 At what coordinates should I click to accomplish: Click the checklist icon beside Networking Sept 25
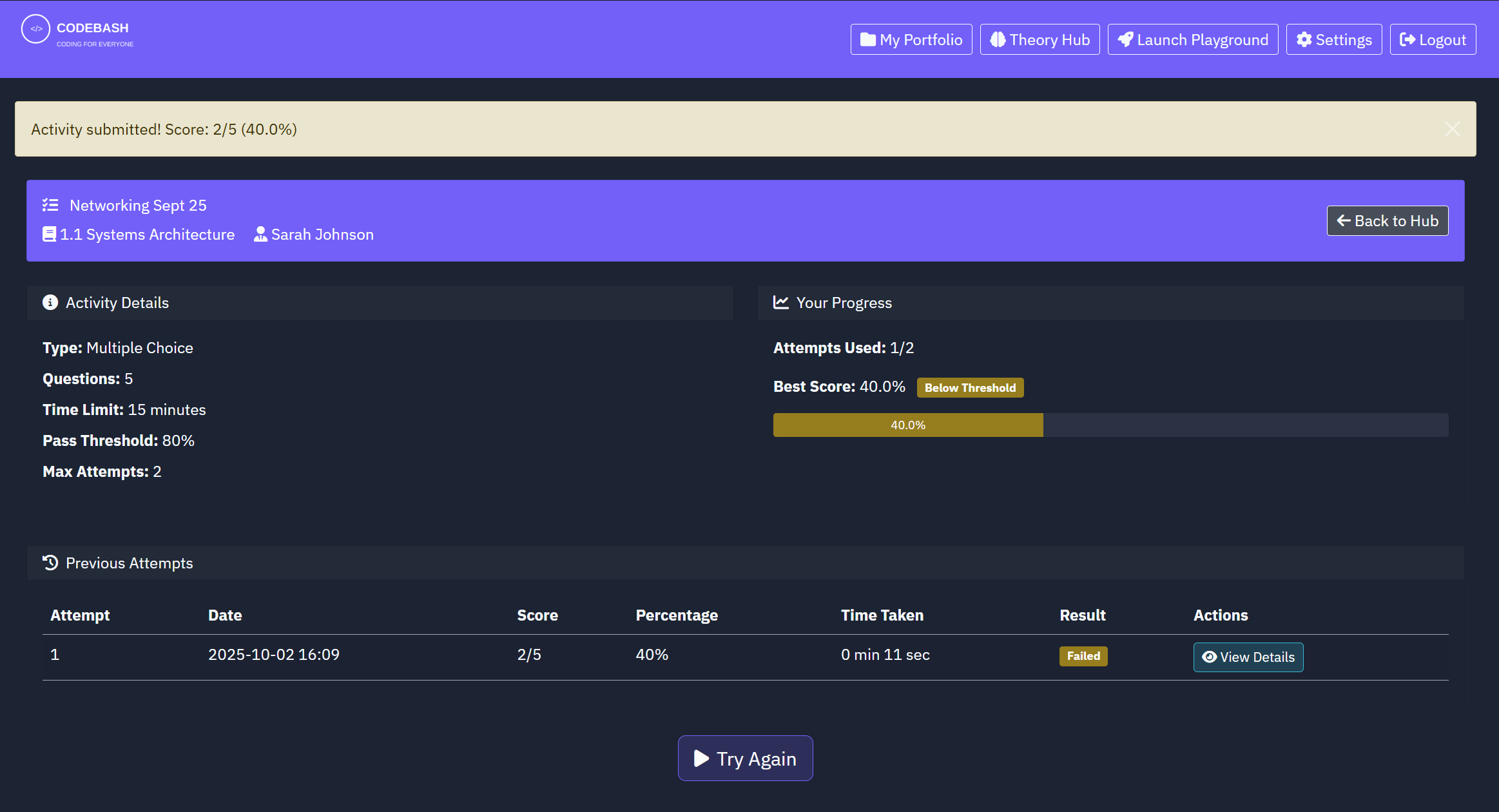50,205
